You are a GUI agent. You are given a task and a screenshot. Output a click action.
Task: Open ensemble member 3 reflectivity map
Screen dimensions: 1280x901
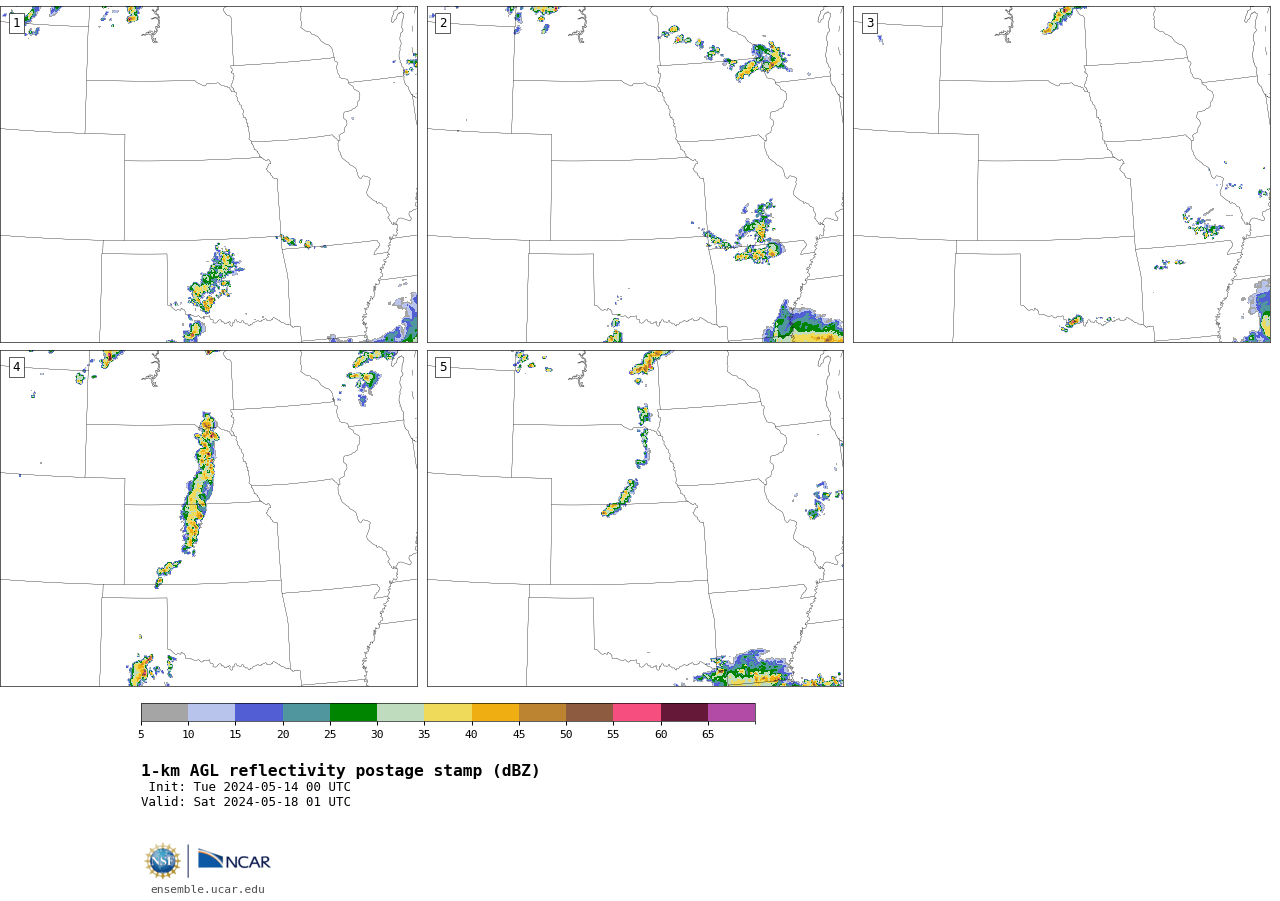1062,175
